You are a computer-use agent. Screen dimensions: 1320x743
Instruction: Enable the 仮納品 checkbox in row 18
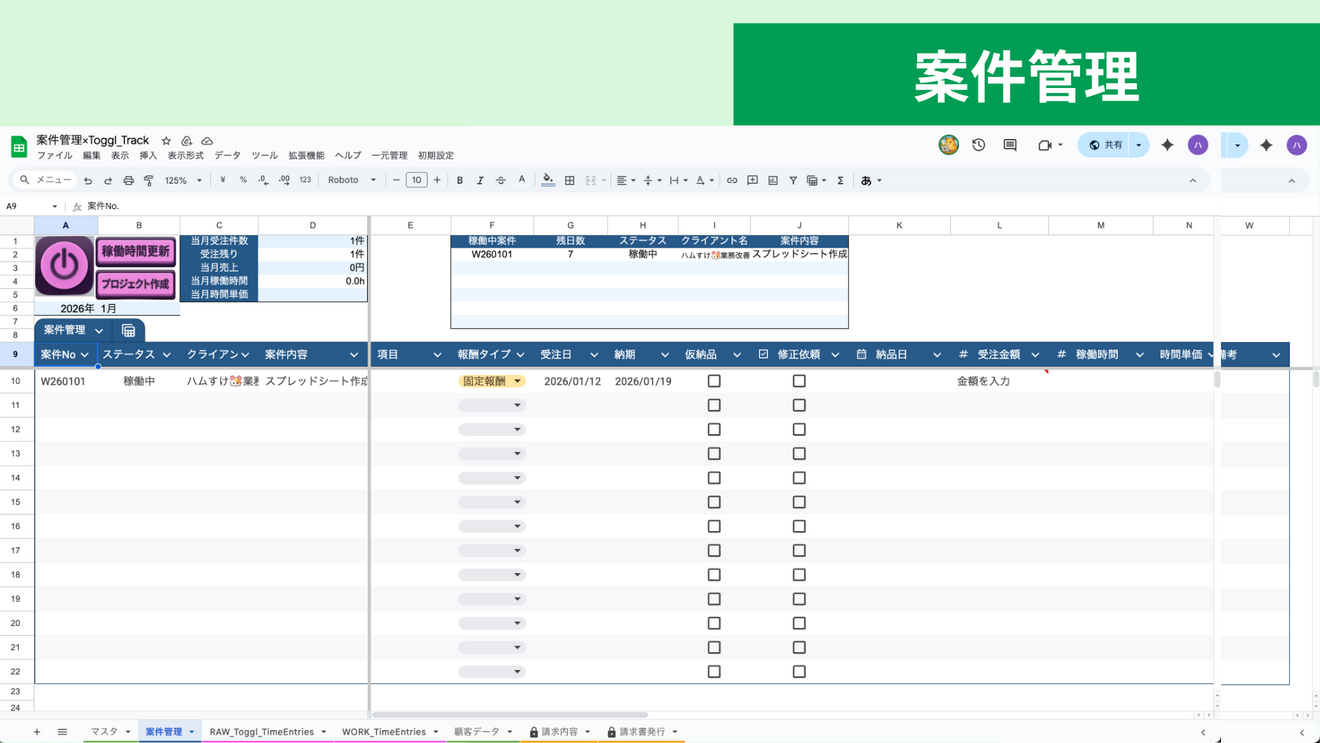714,575
